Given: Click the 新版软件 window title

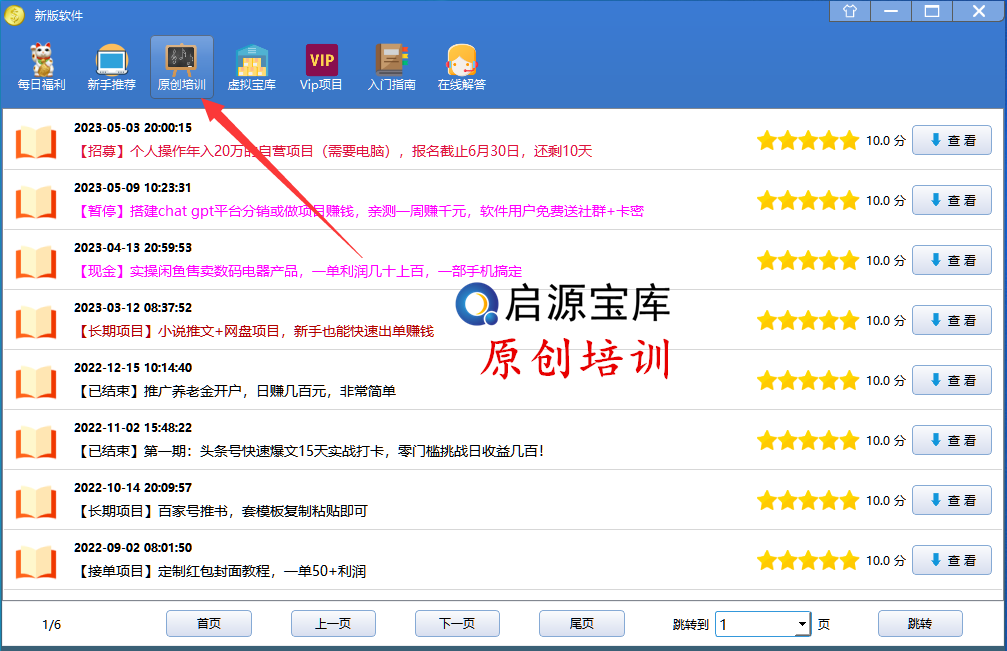Looking at the screenshot, I should [58, 15].
